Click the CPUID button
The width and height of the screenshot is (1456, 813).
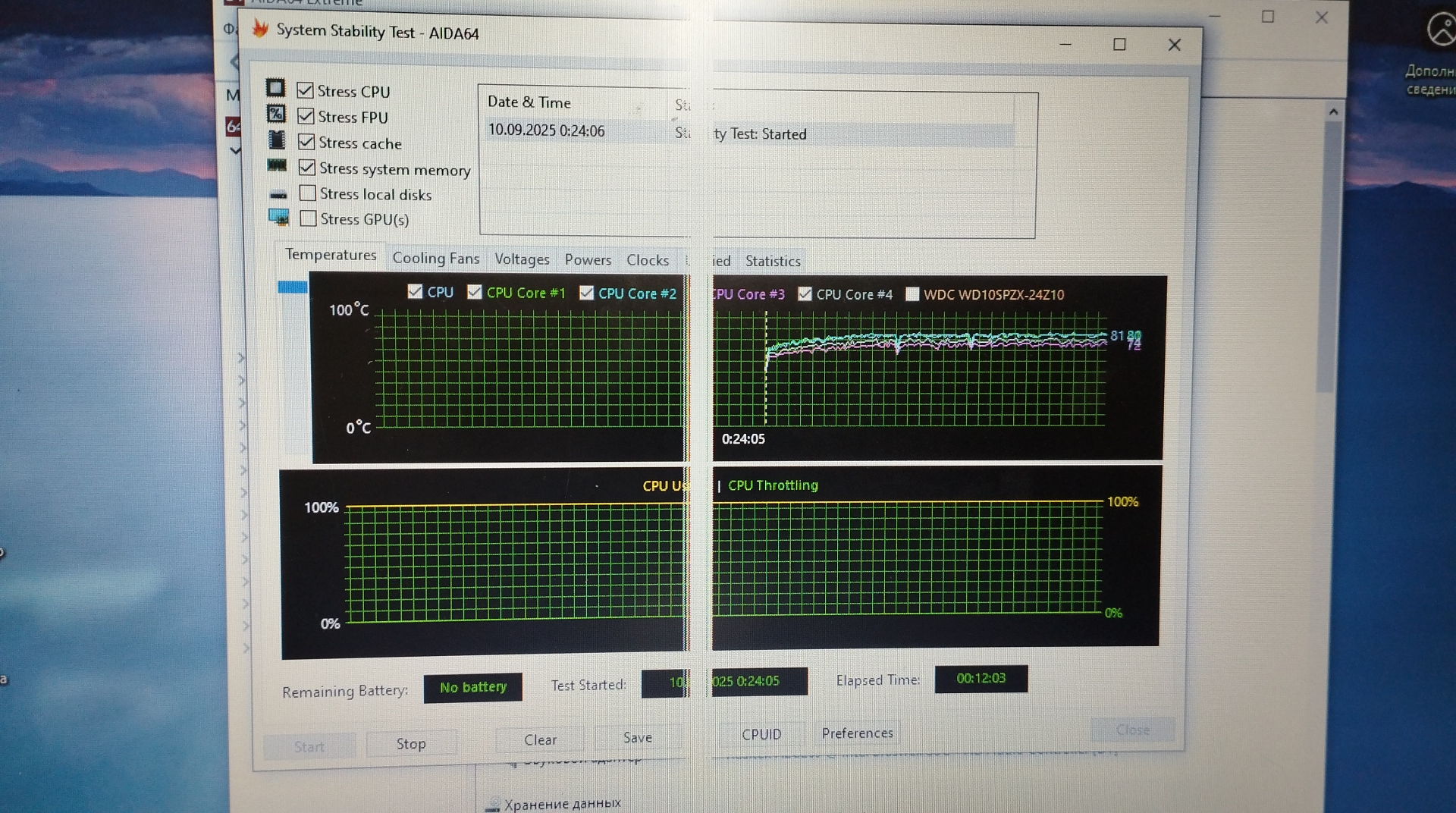pos(761,734)
